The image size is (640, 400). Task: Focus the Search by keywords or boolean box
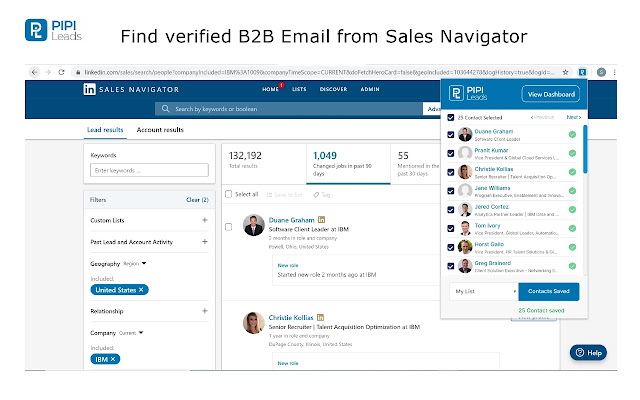(x=289, y=109)
